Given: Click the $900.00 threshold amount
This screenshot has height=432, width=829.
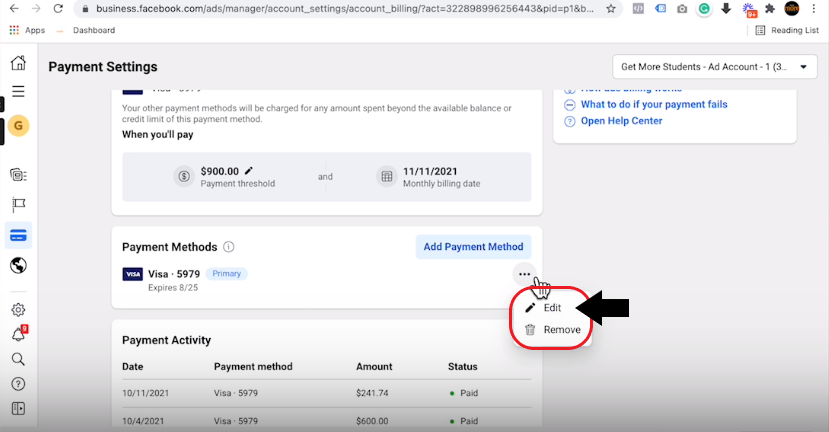Looking at the screenshot, I should coord(219,171).
